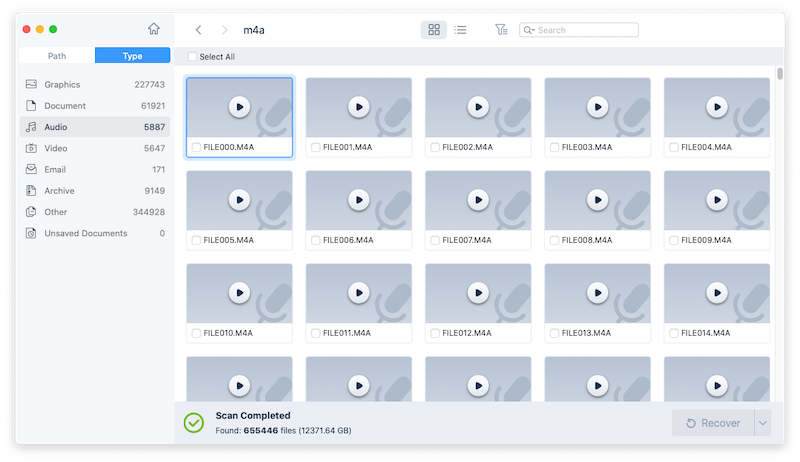This screenshot has width=800, height=462.
Task: Tick the FILE004.M4A checkbox
Action: point(674,147)
